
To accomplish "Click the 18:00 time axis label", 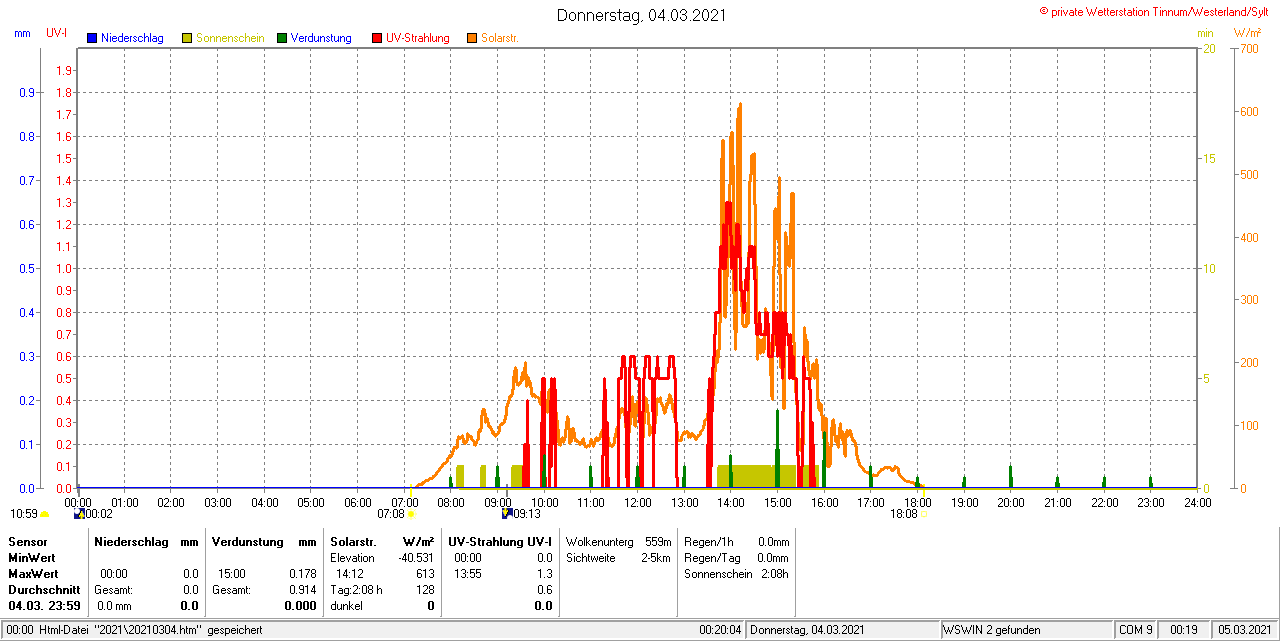I will click(918, 502).
